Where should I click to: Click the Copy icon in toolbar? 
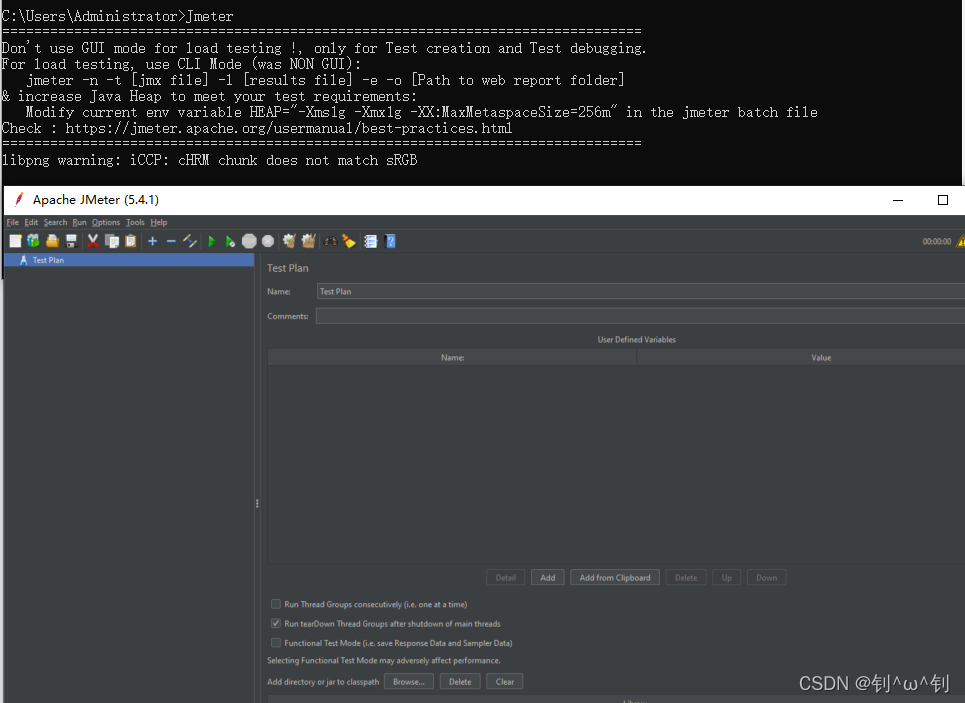tap(112, 241)
